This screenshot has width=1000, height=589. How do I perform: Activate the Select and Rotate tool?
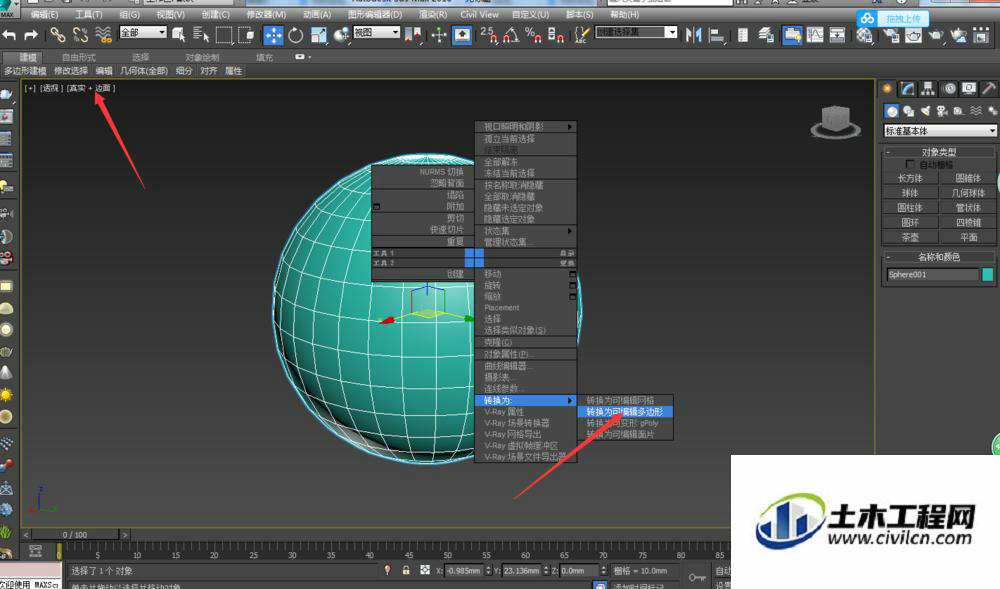(x=295, y=35)
